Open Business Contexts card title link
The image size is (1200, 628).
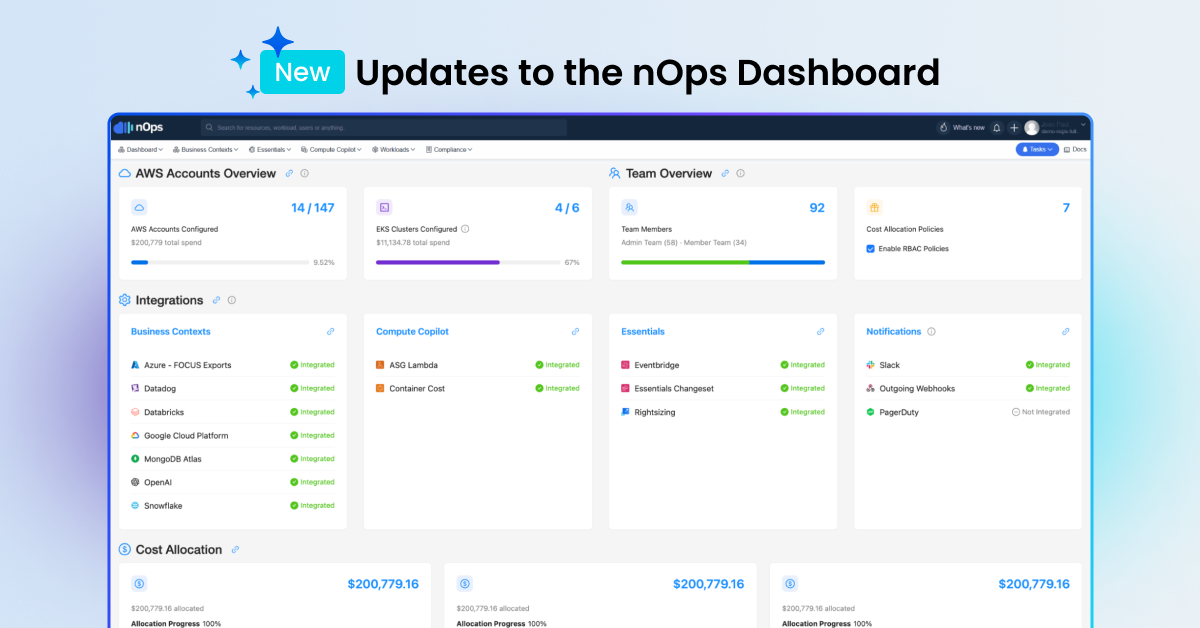[171, 331]
